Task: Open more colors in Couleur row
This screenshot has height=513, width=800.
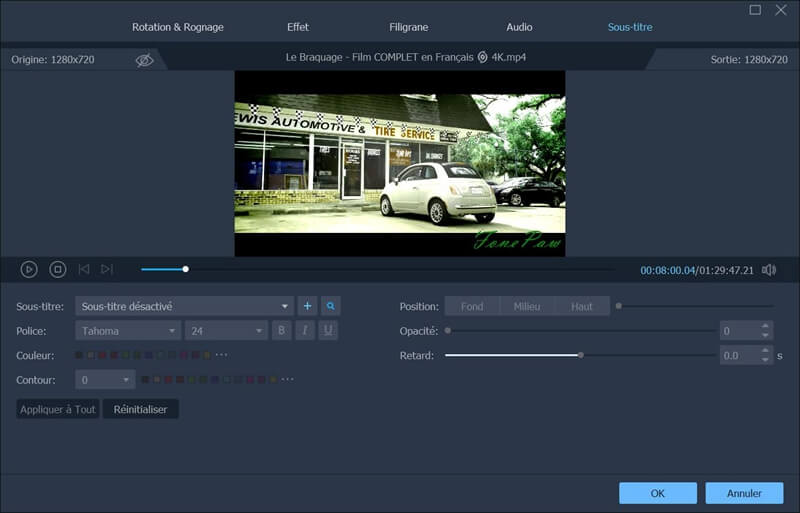Action: click(221, 355)
